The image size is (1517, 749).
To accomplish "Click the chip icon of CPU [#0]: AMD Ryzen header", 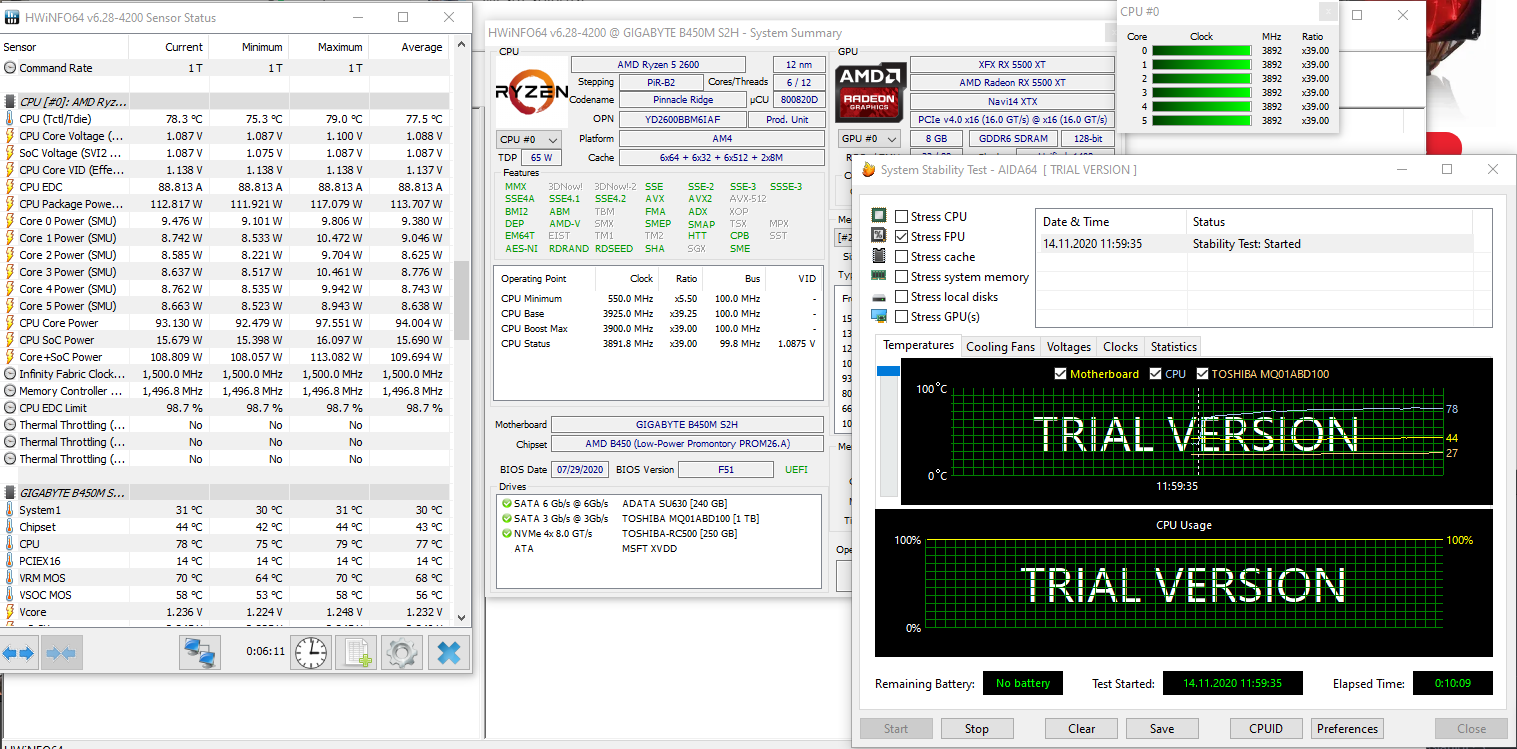I will pos(10,102).
